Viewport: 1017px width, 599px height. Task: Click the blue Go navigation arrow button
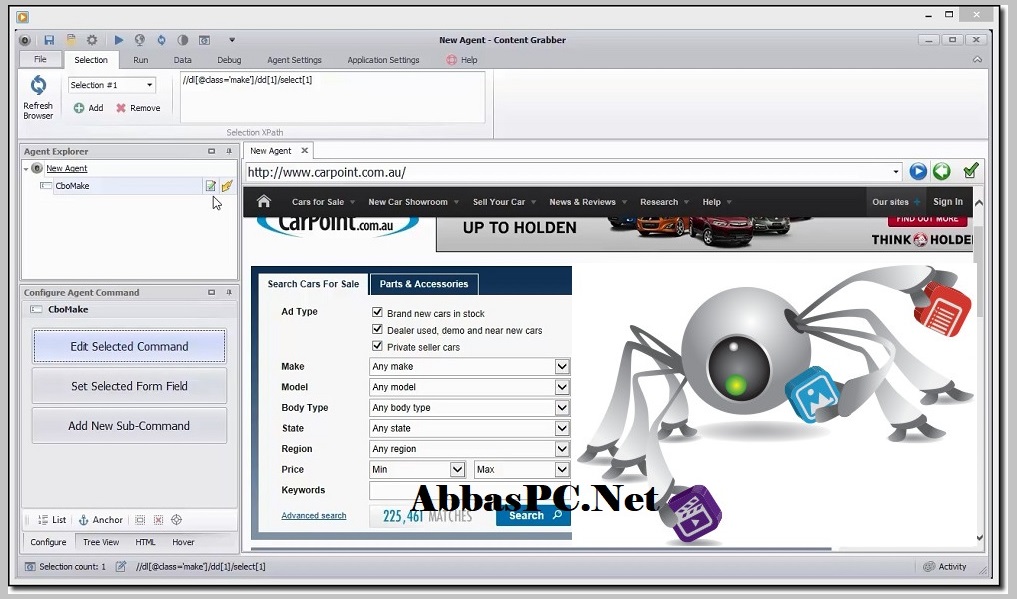[918, 171]
